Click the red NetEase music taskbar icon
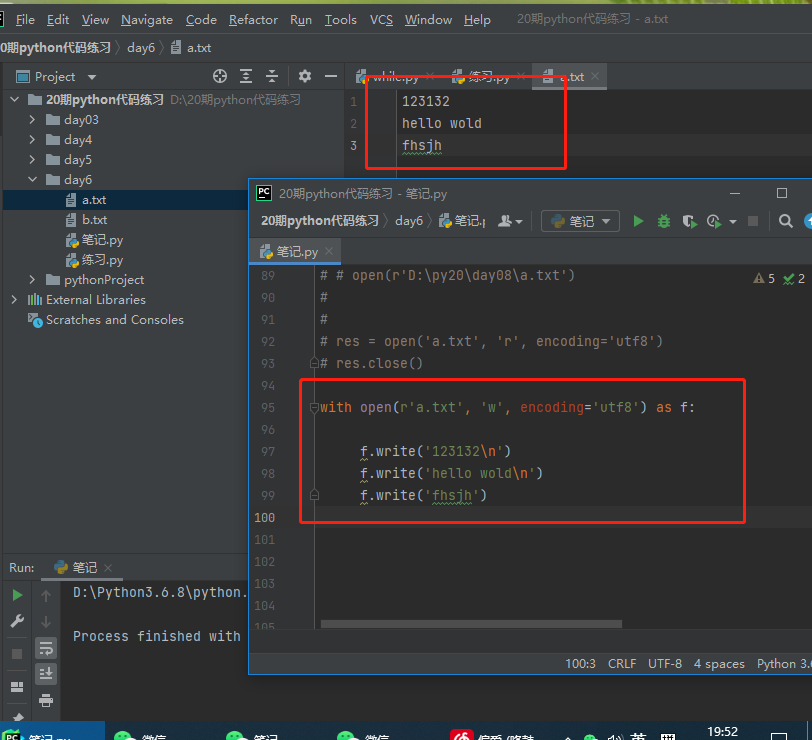The image size is (812, 740). click(x=461, y=735)
